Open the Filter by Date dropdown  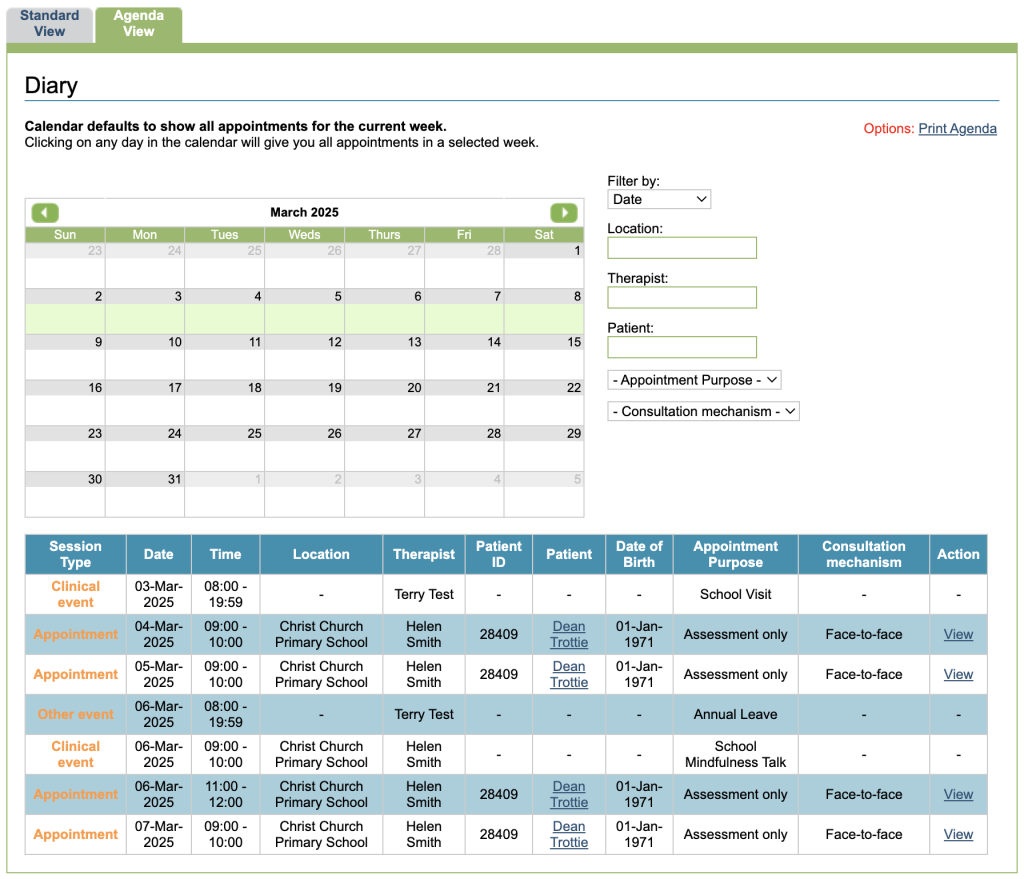coord(659,199)
